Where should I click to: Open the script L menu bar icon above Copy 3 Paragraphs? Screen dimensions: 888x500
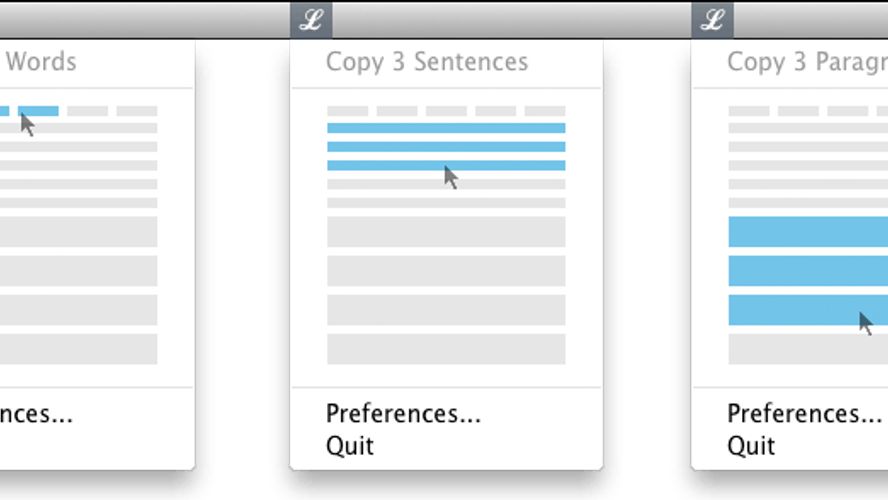click(712, 19)
